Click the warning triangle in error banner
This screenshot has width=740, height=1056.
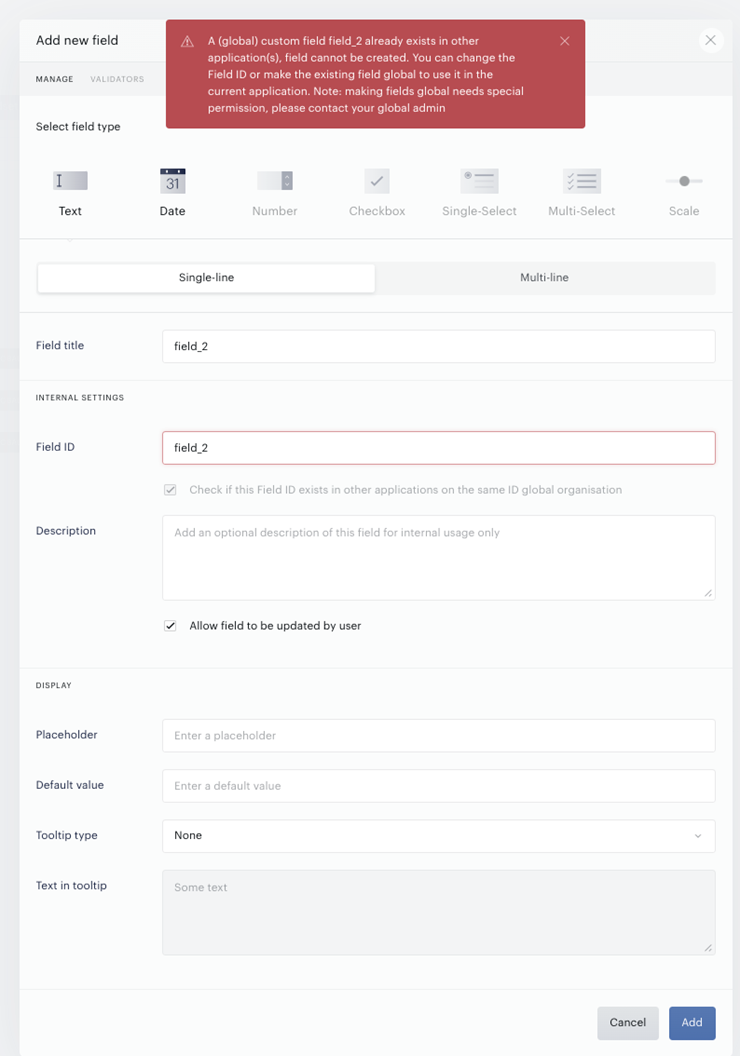[x=187, y=42]
